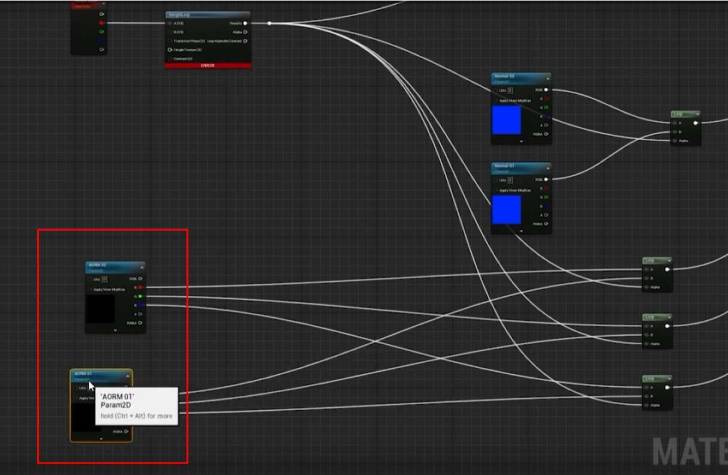Click the UVs input pin on Normal 02
This screenshot has height=475, width=728.
(496, 90)
